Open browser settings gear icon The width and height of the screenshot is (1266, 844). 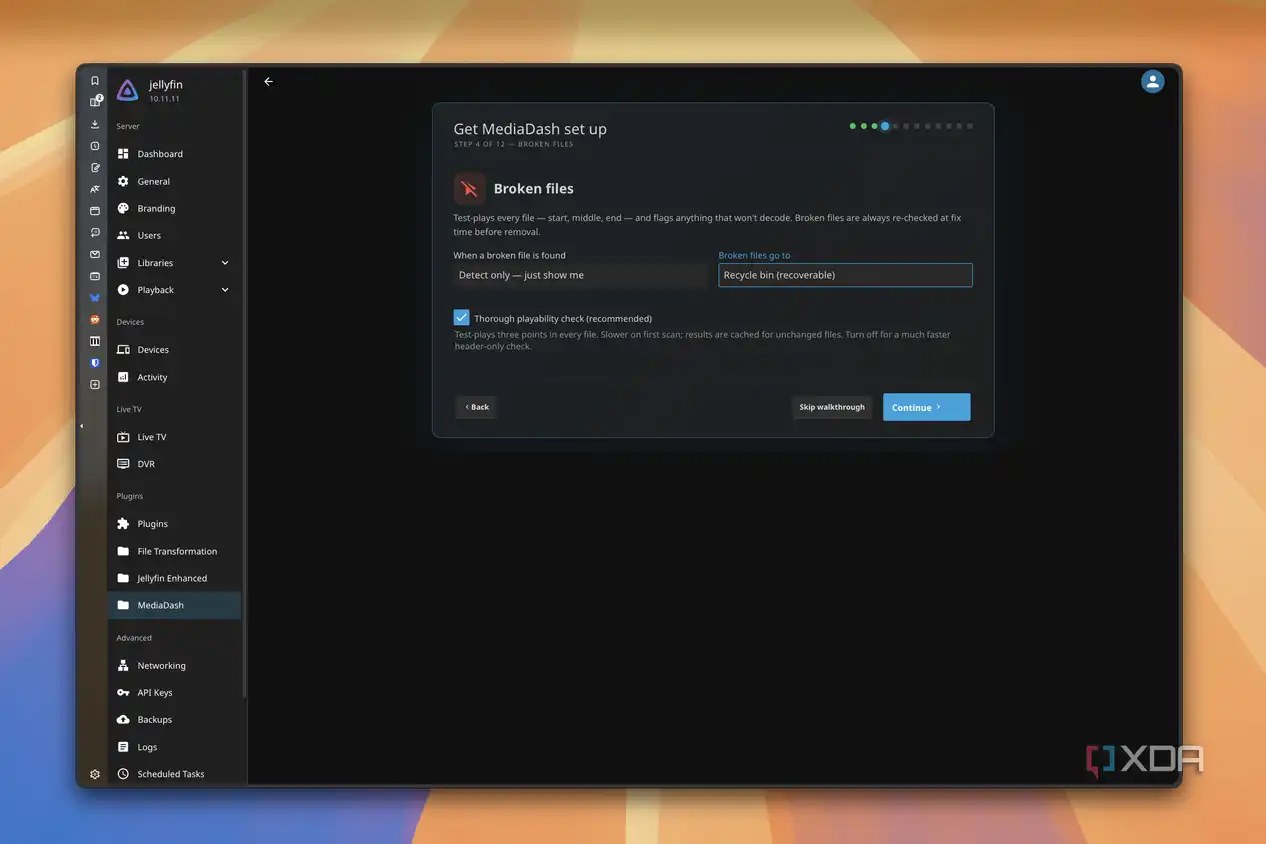coord(95,774)
